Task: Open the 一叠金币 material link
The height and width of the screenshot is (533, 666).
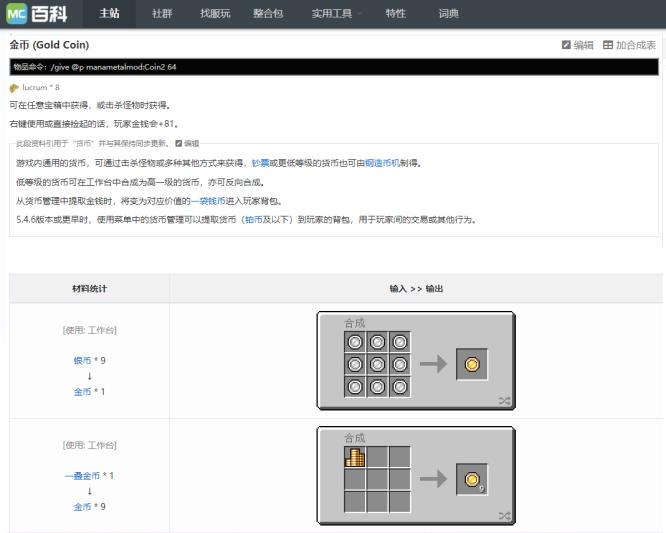Action: click(x=82, y=476)
